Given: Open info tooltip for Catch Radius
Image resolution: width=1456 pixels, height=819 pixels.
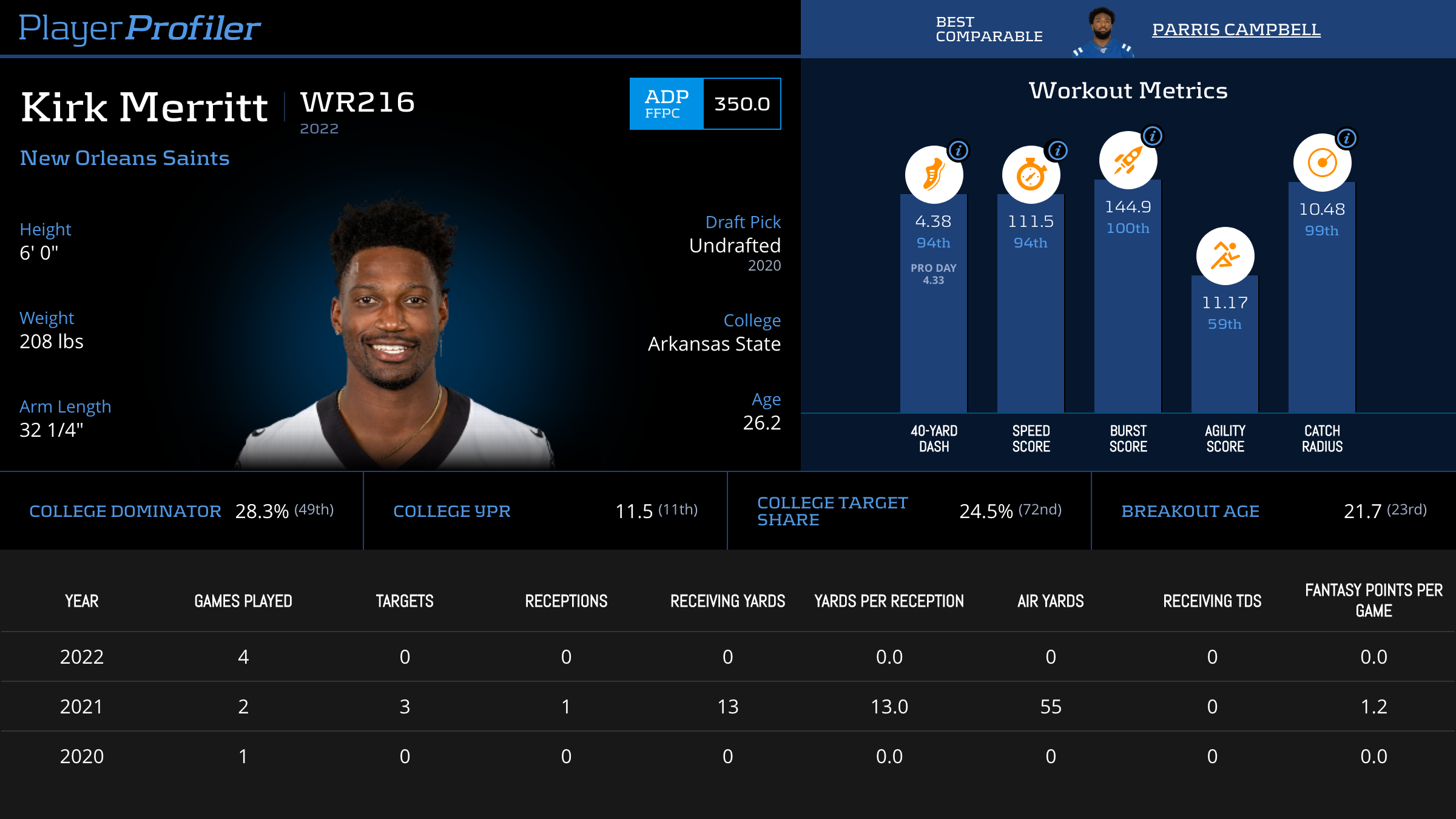Looking at the screenshot, I should (1347, 138).
